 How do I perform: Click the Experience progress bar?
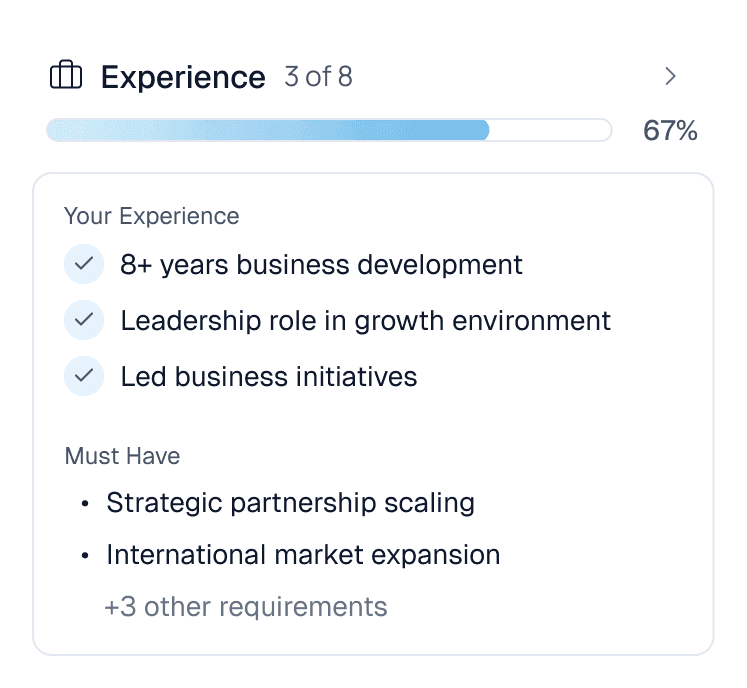pyautogui.click(x=329, y=130)
